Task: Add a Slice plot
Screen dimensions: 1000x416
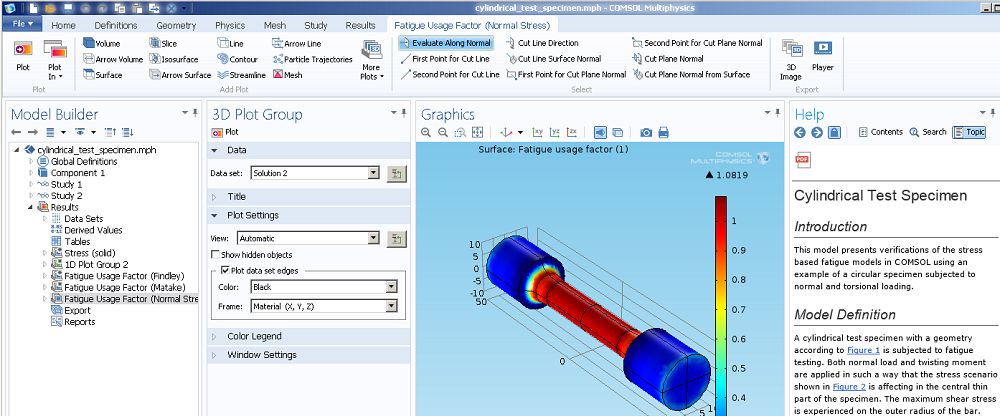Action: coord(164,43)
